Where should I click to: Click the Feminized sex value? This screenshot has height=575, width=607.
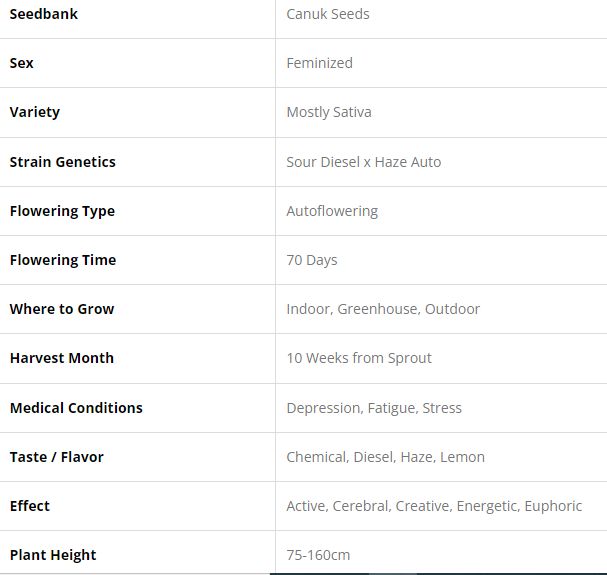(319, 63)
